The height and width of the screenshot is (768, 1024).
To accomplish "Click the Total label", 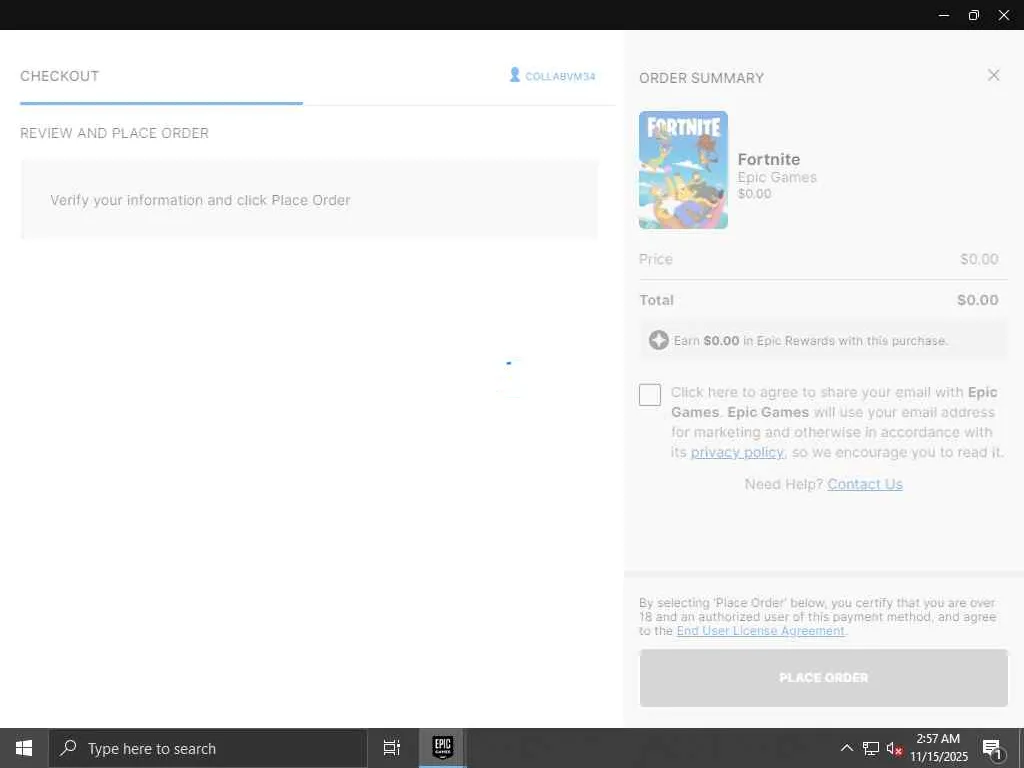I will coord(656,300).
